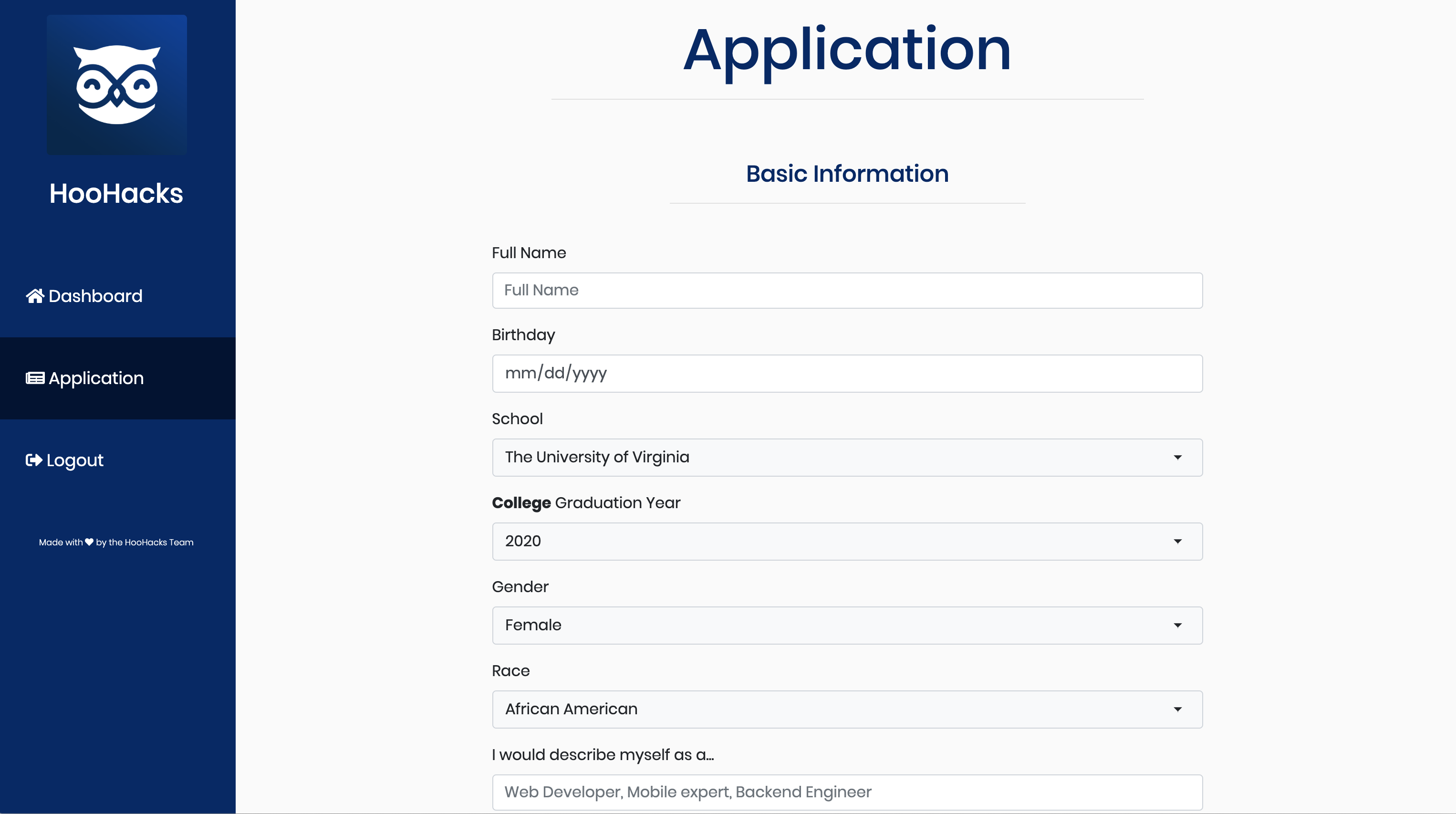
Task: Click the describe myself text field
Action: click(847, 792)
